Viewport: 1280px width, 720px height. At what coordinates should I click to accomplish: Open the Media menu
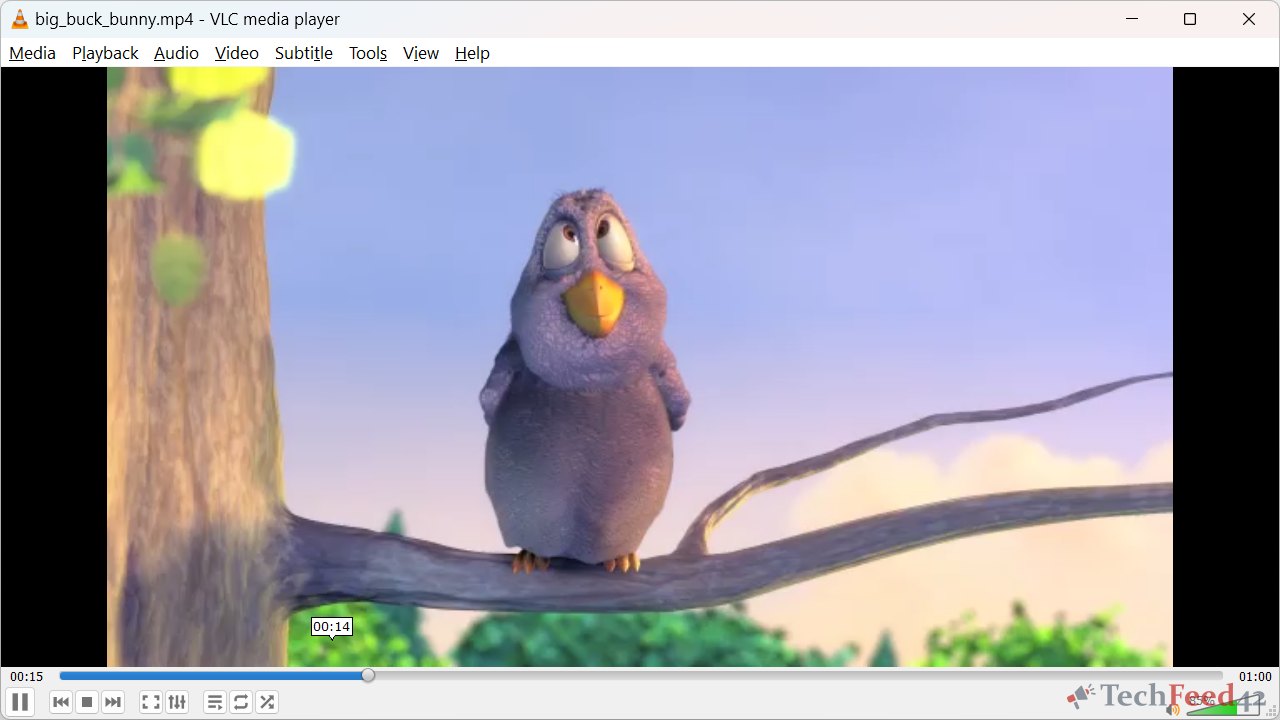pos(32,53)
